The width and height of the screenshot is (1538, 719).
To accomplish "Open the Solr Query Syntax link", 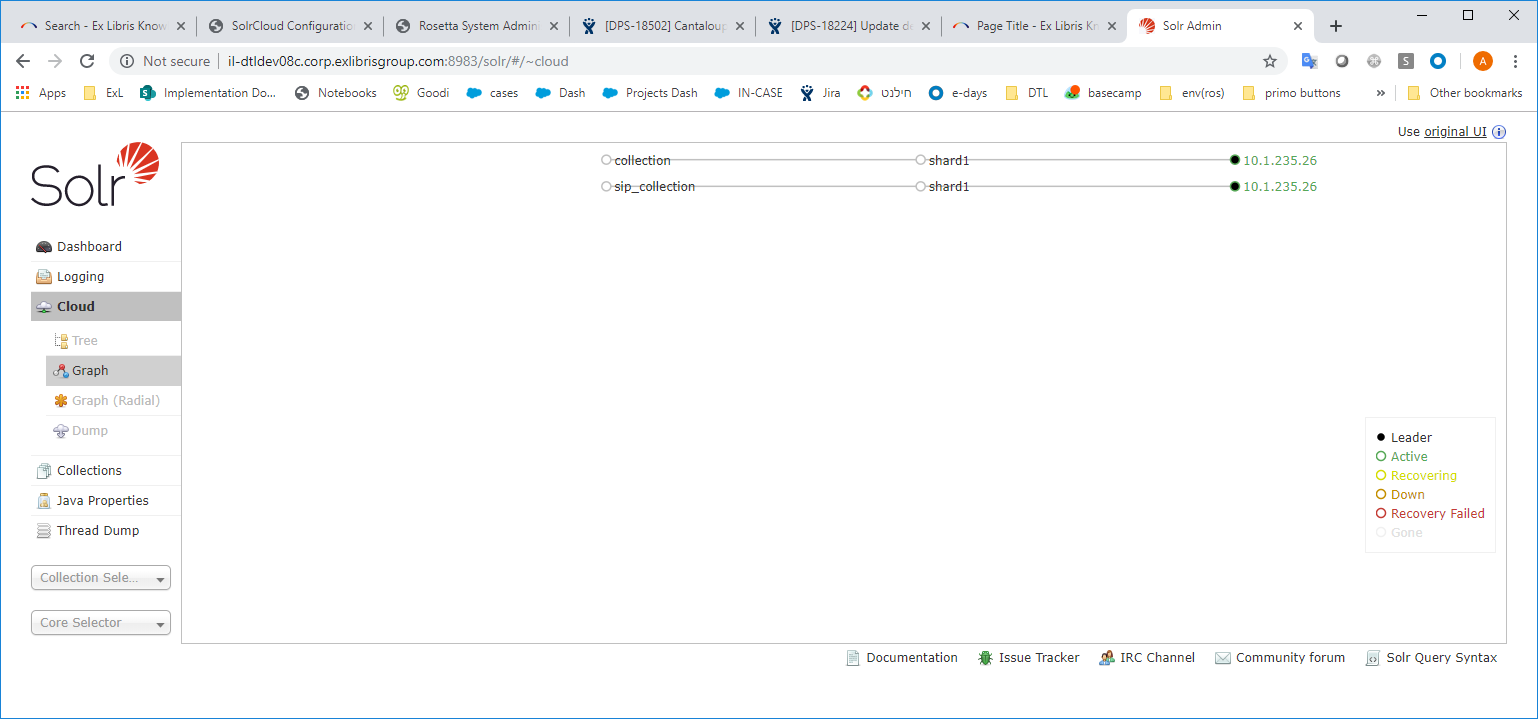I will (1441, 658).
